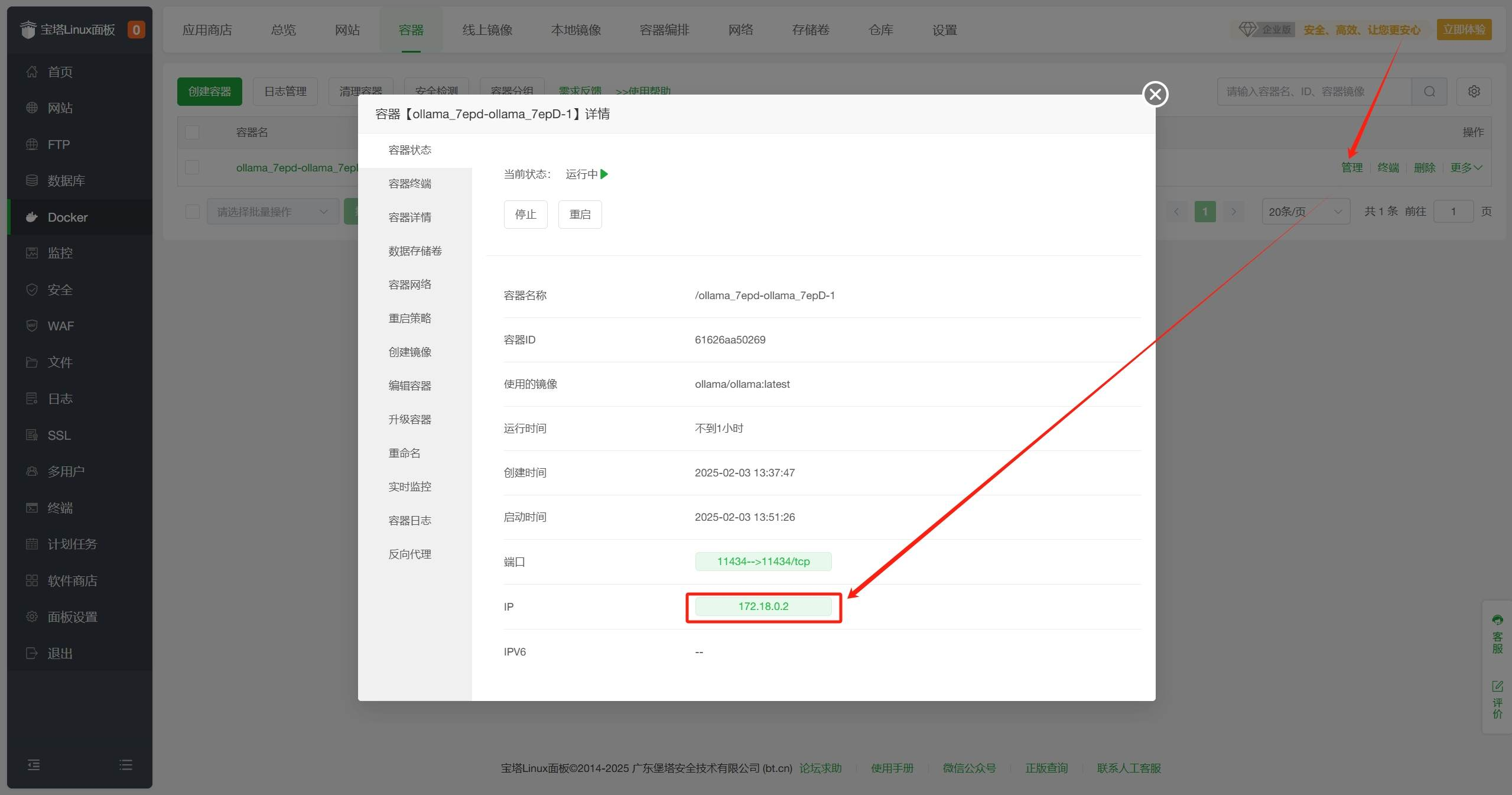Check the ollama_7epd container row checkbox

[192, 167]
